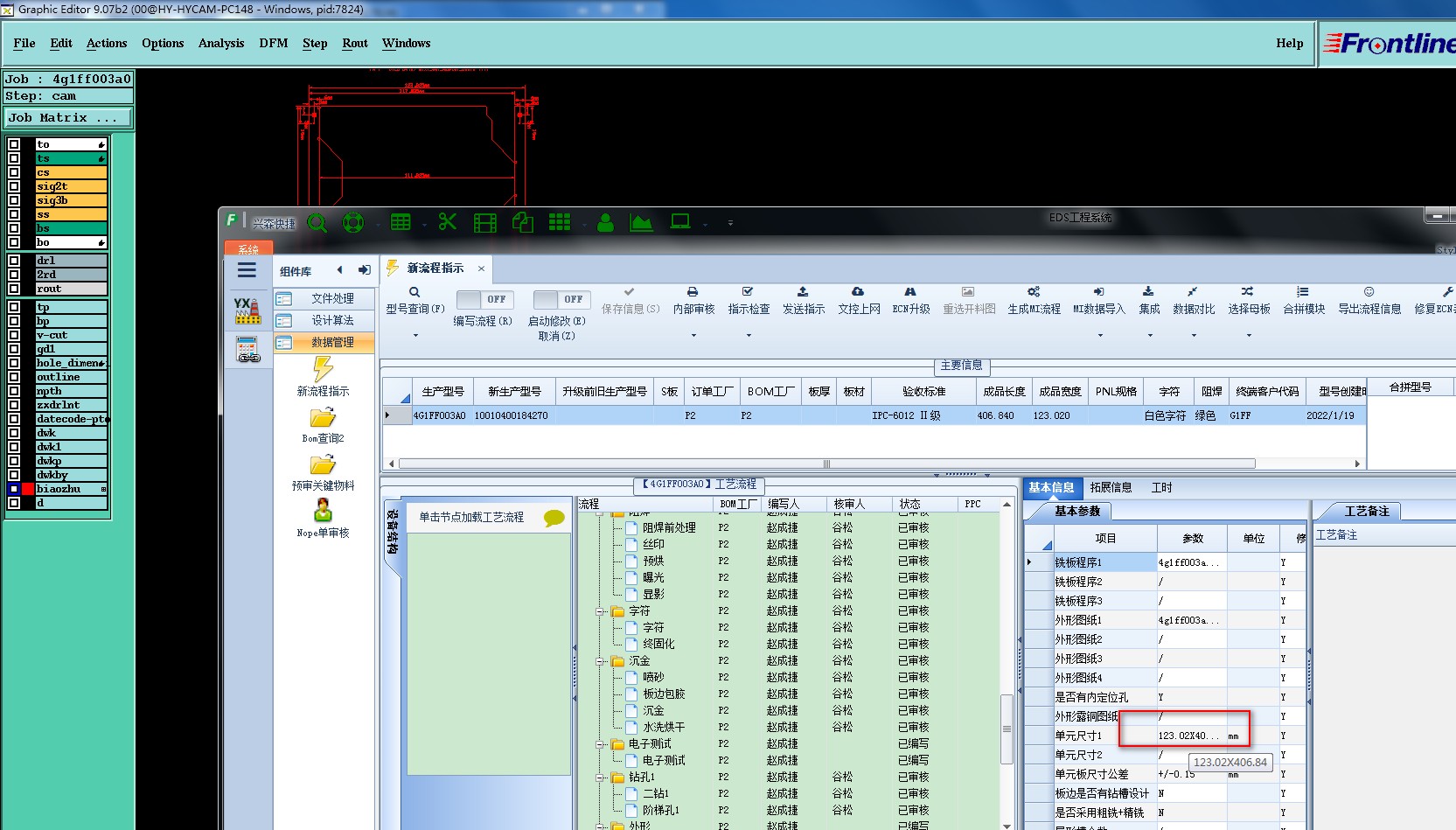Switch to the 工时 tab
This screenshot has height=830, width=1456.
[x=1161, y=487]
